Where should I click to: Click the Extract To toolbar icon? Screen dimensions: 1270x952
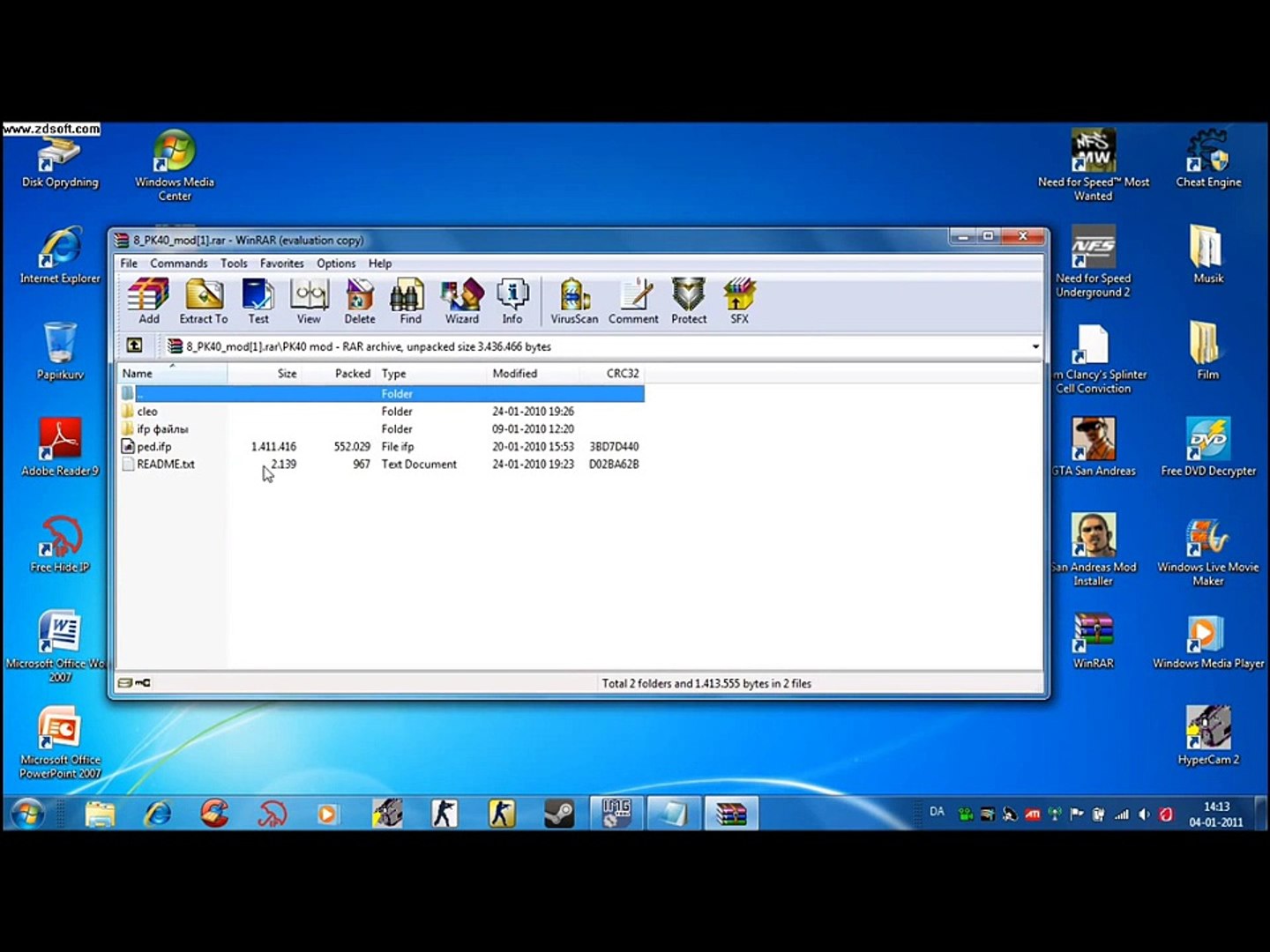click(204, 301)
